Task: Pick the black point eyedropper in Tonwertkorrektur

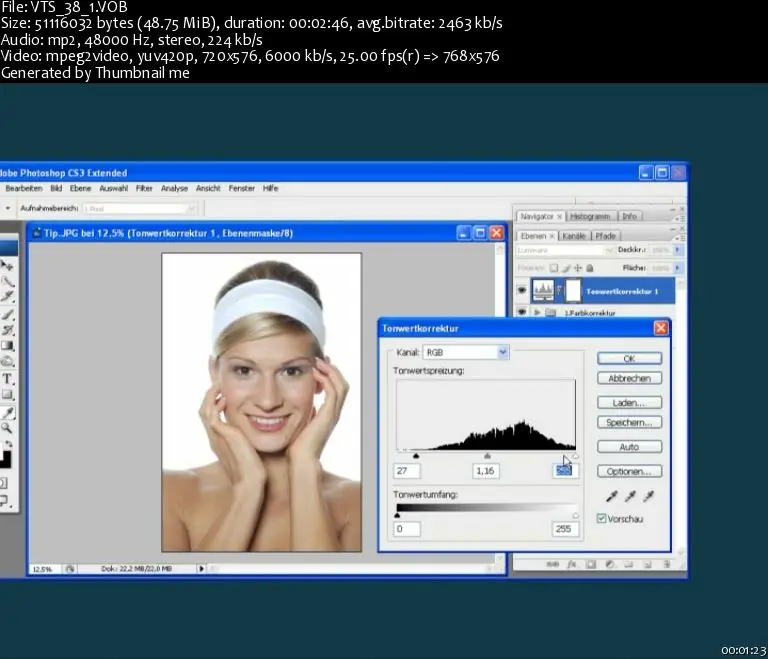Action: click(x=611, y=497)
